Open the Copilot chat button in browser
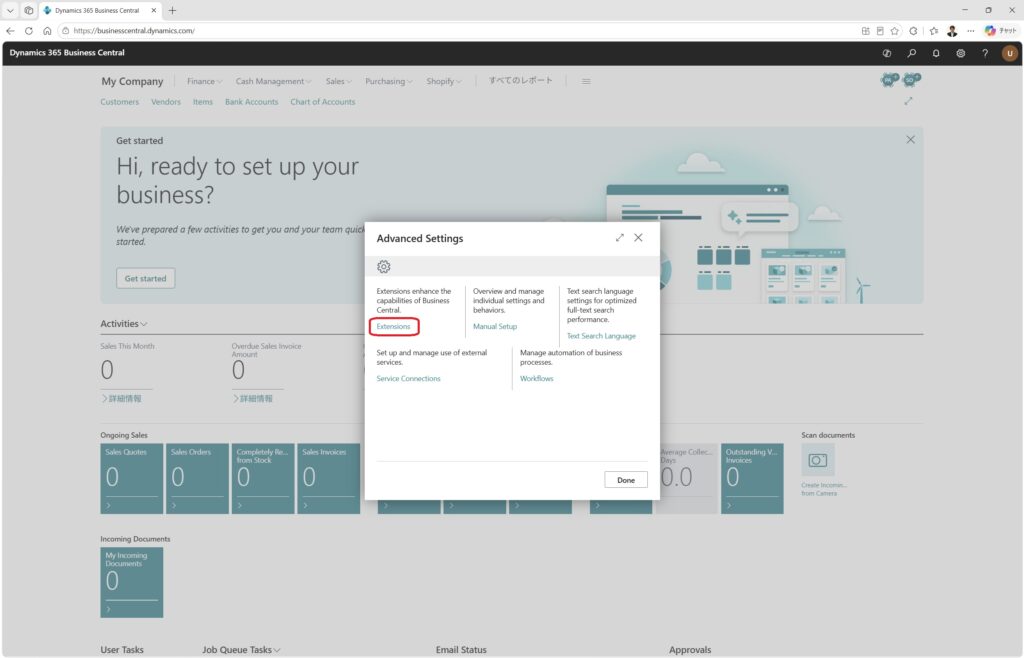The height and width of the screenshot is (658, 1024). [1000, 31]
